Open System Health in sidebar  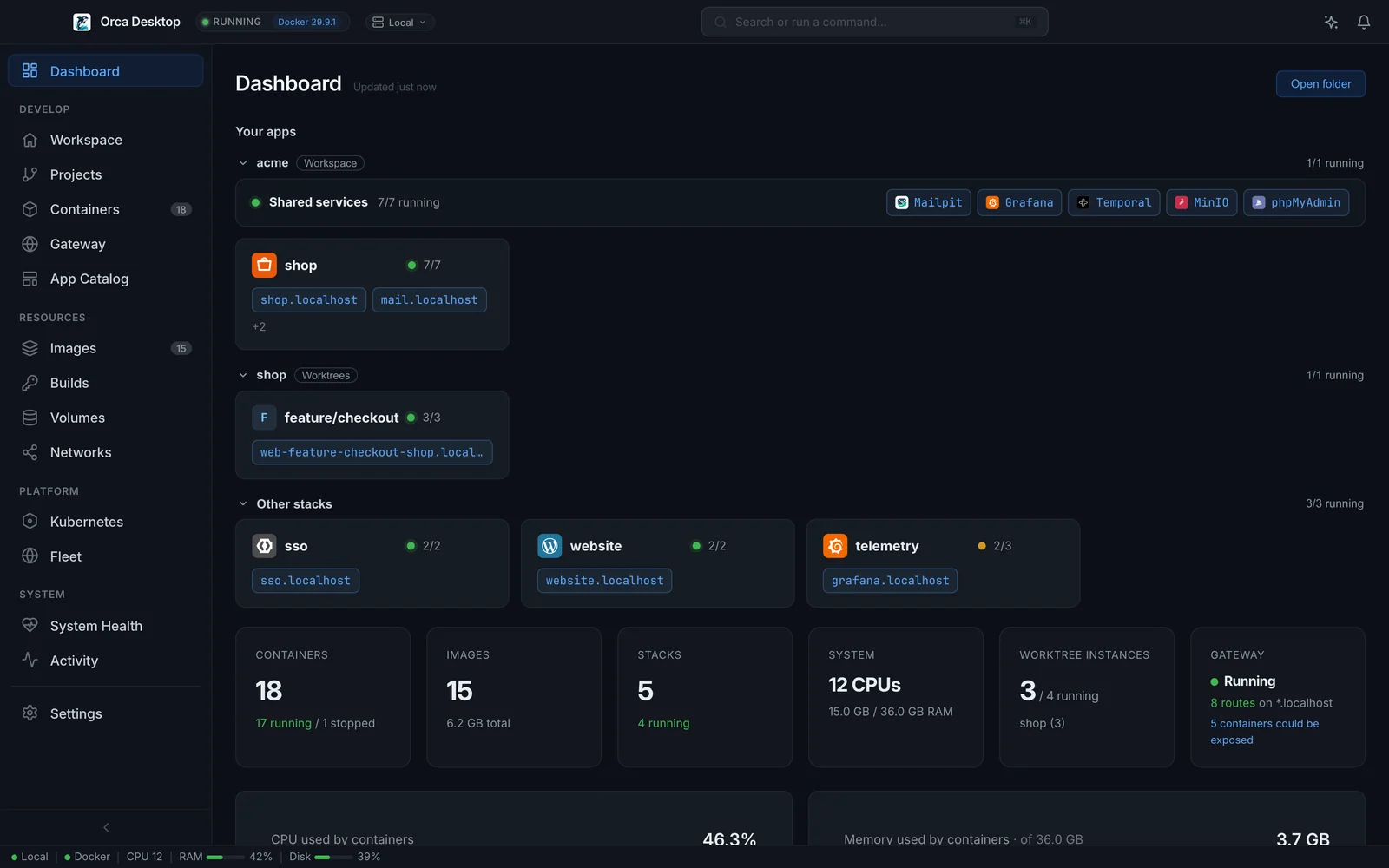click(x=105, y=626)
